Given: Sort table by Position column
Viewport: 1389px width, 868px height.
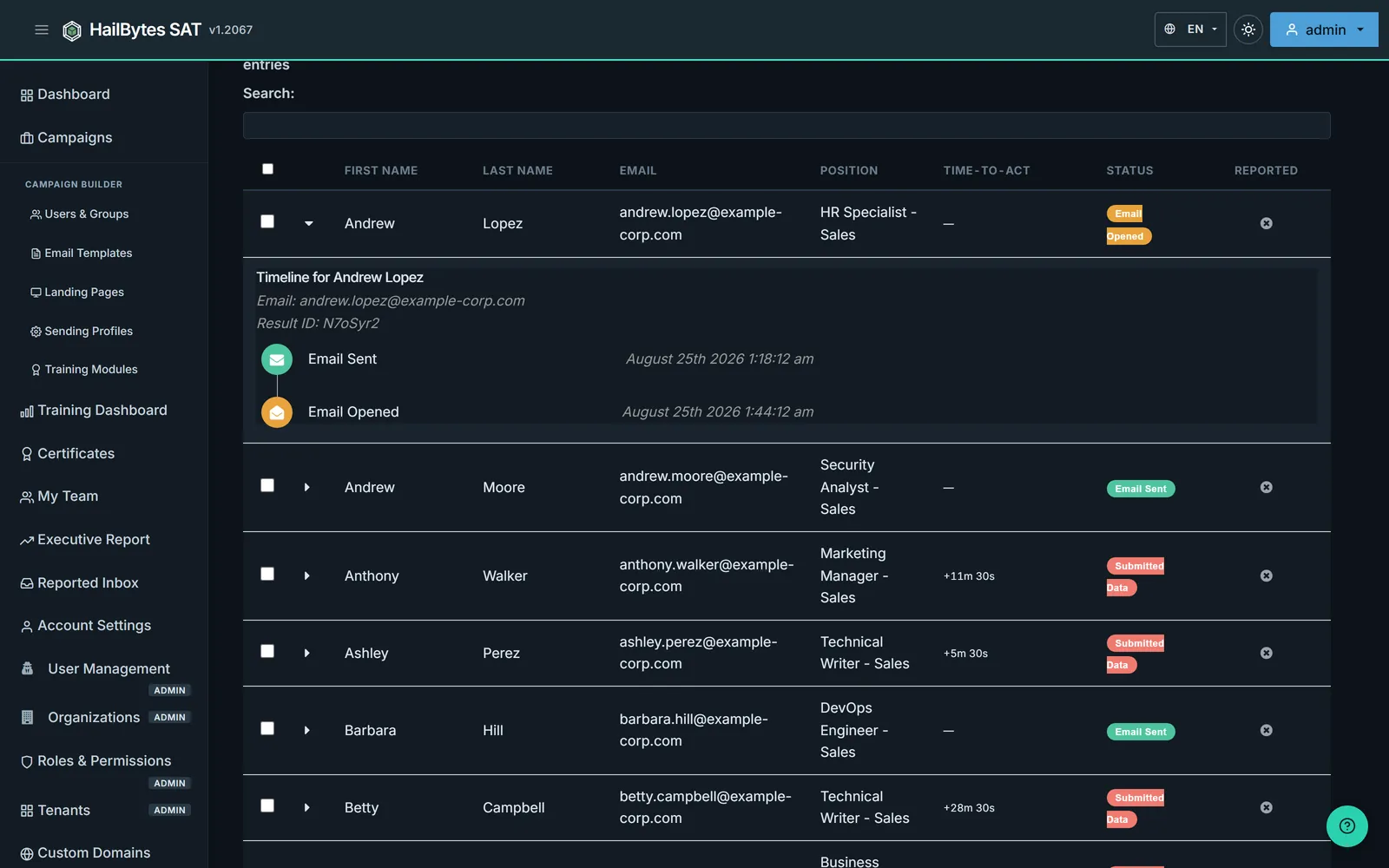Looking at the screenshot, I should pyautogui.click(x=849, y=171).
